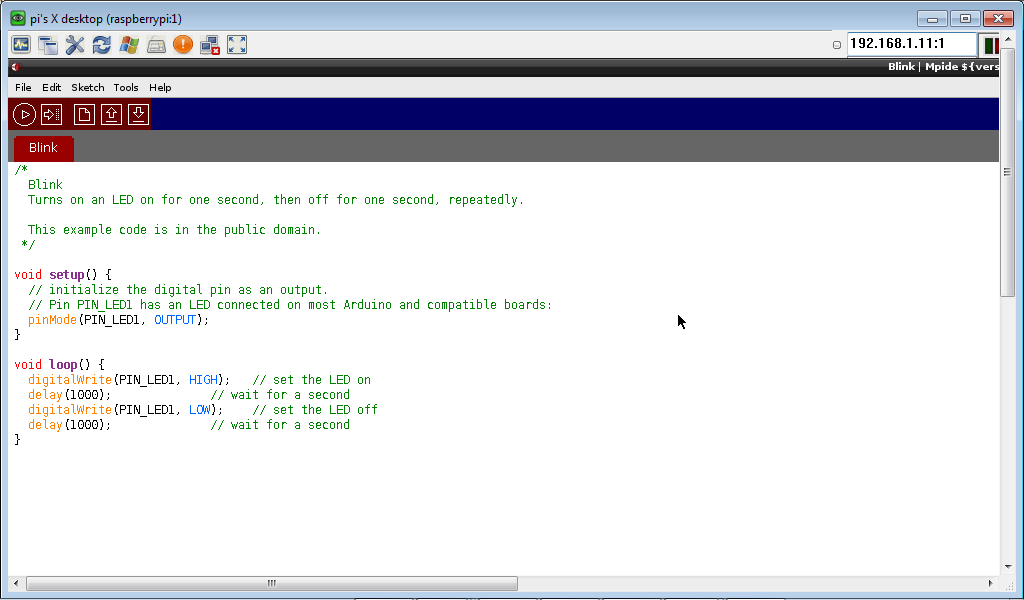Click the '// set the LED on' comment
1024x600 pixels.
click(312, 380)
